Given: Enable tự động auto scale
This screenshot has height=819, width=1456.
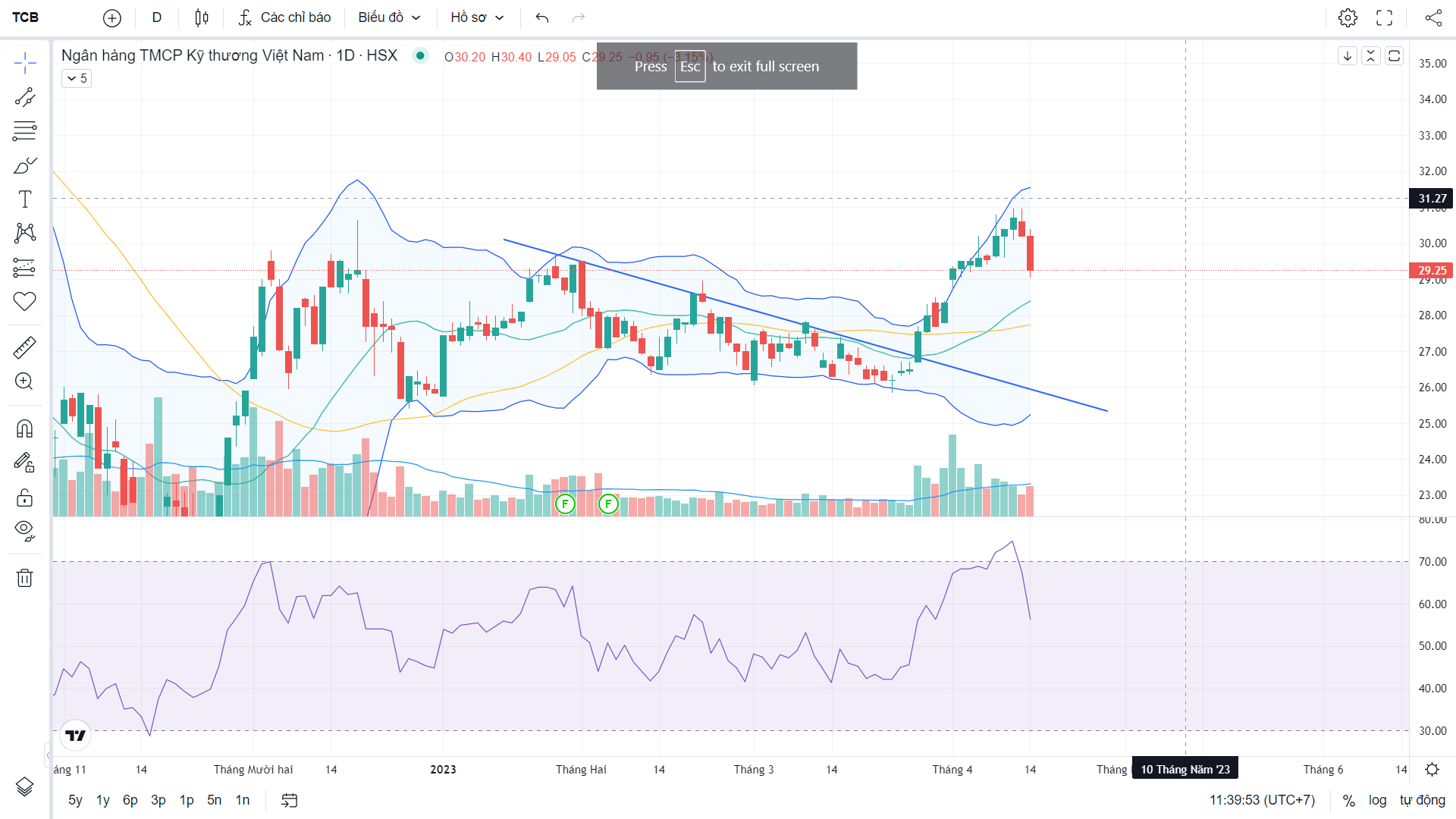Looking at the screenshot, I should pyautogui.click(x=1422, y=800).
